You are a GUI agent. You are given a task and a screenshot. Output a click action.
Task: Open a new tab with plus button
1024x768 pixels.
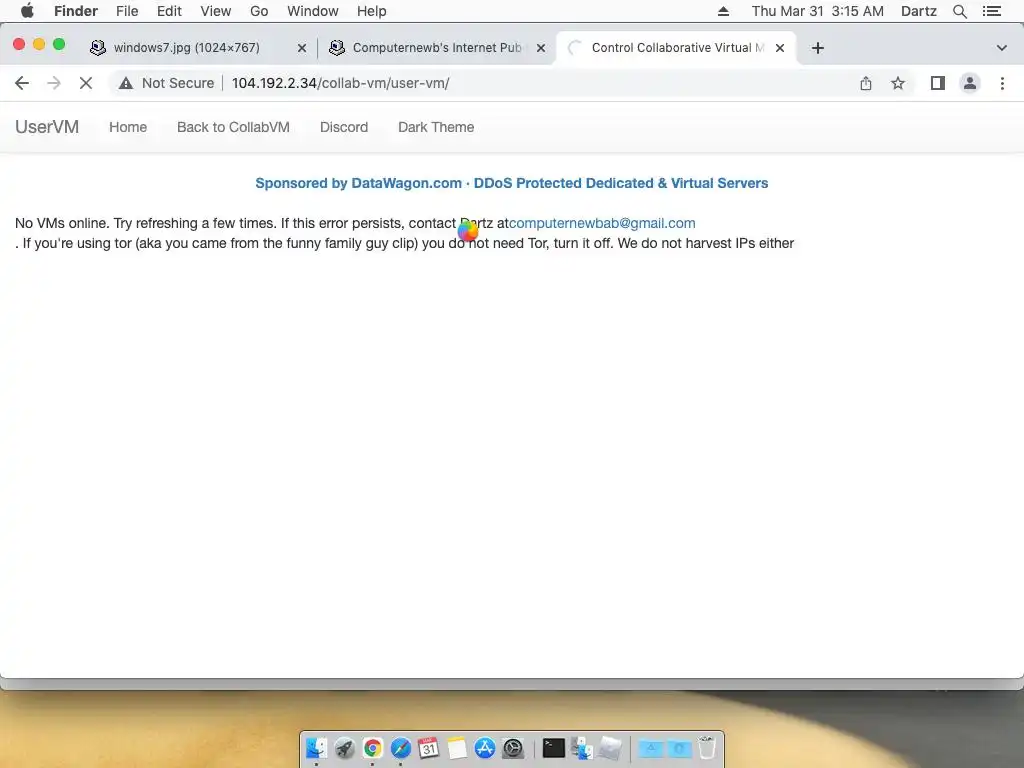pyautogui.click(x=818, y=48)
